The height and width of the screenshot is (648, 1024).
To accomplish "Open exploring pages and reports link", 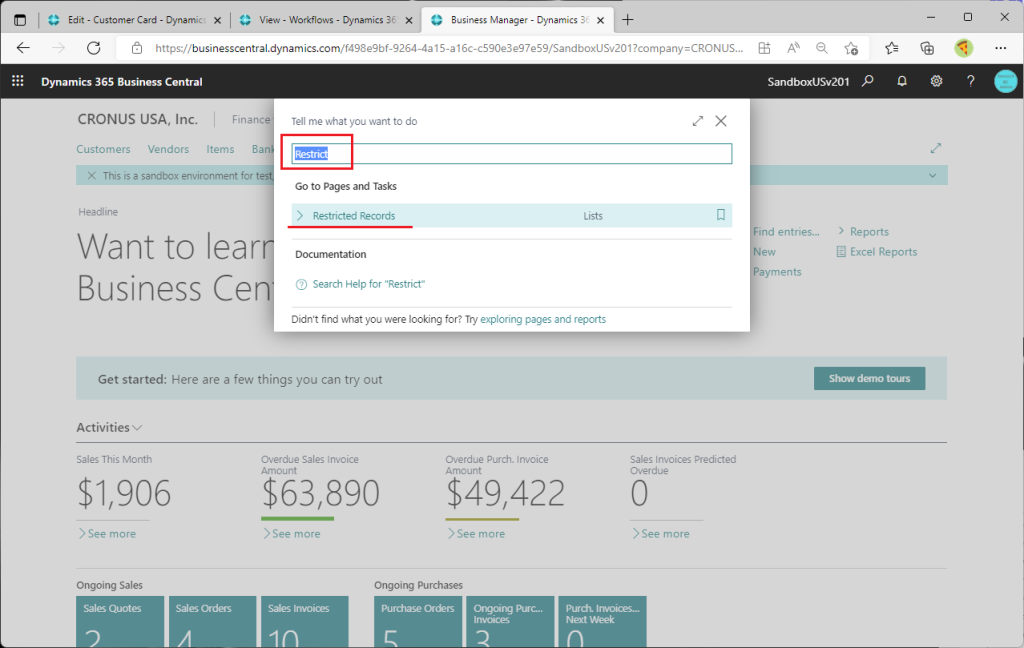I will click(543, 319).
